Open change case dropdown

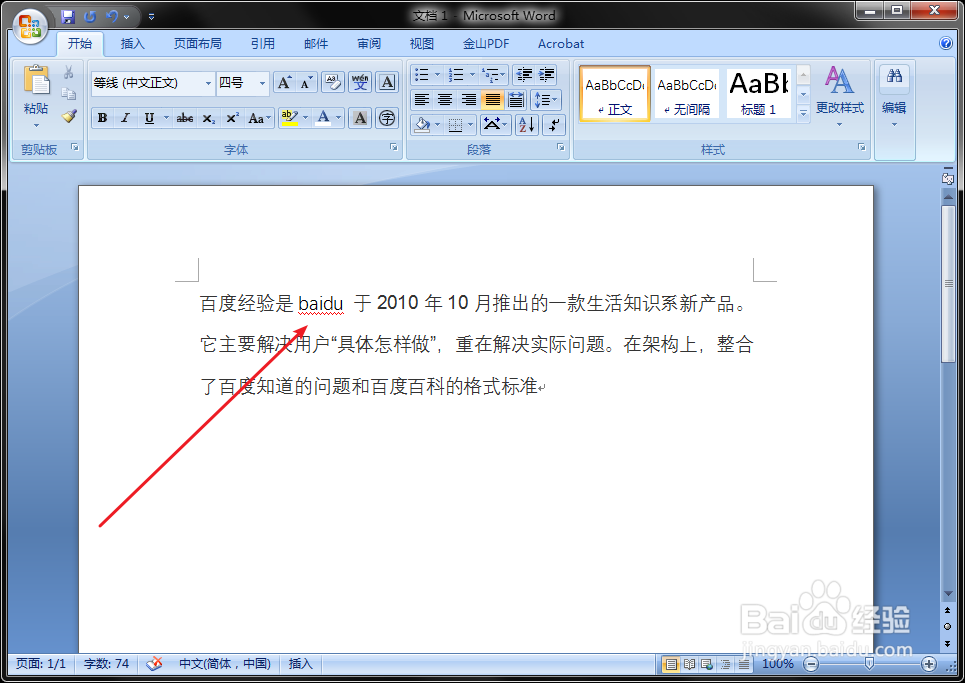pos(259,118)
